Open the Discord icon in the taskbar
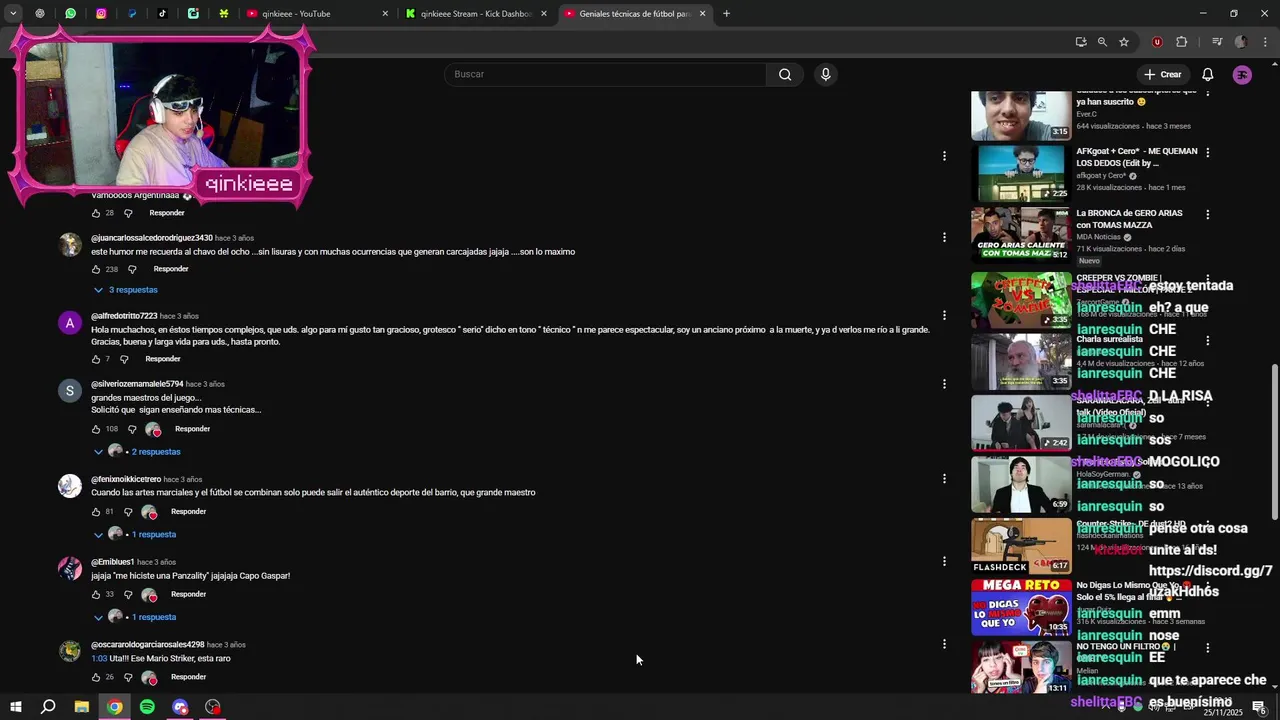 coord(180,707)
